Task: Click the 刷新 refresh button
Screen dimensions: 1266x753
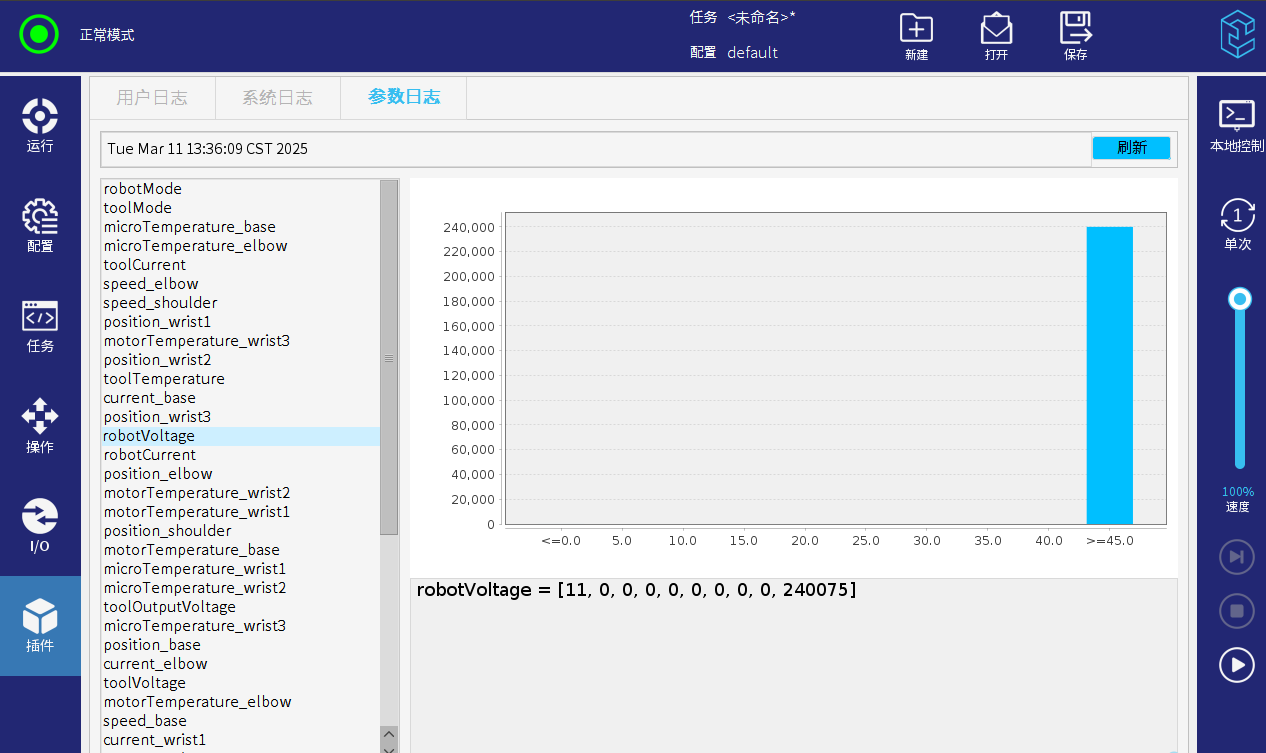Action: 1131,148
